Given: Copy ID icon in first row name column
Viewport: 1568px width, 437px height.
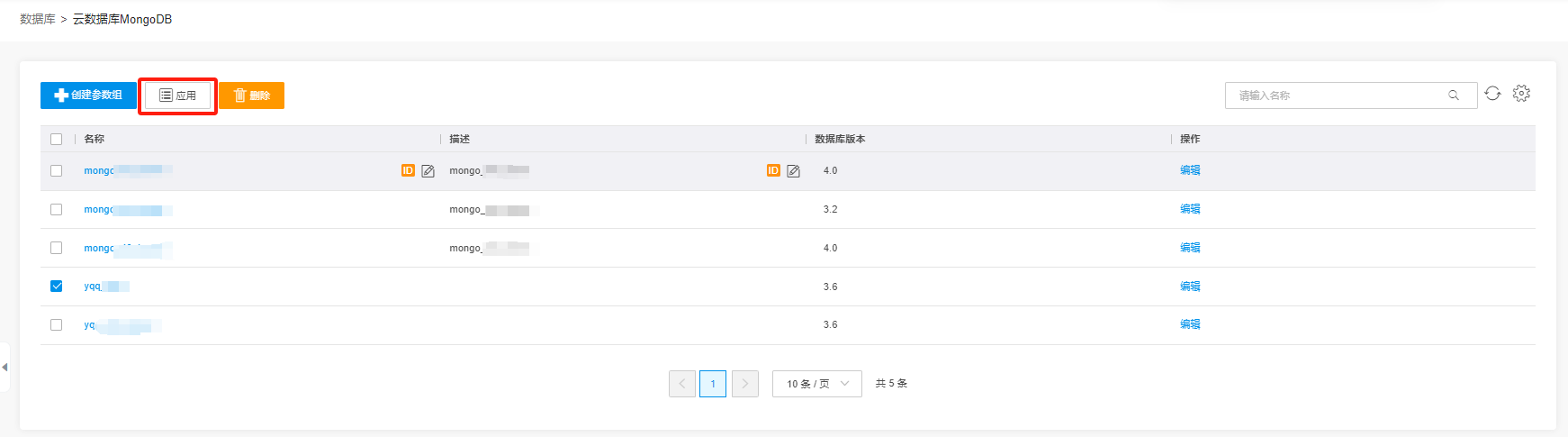Looking at the screenshot, I should 408,170.
